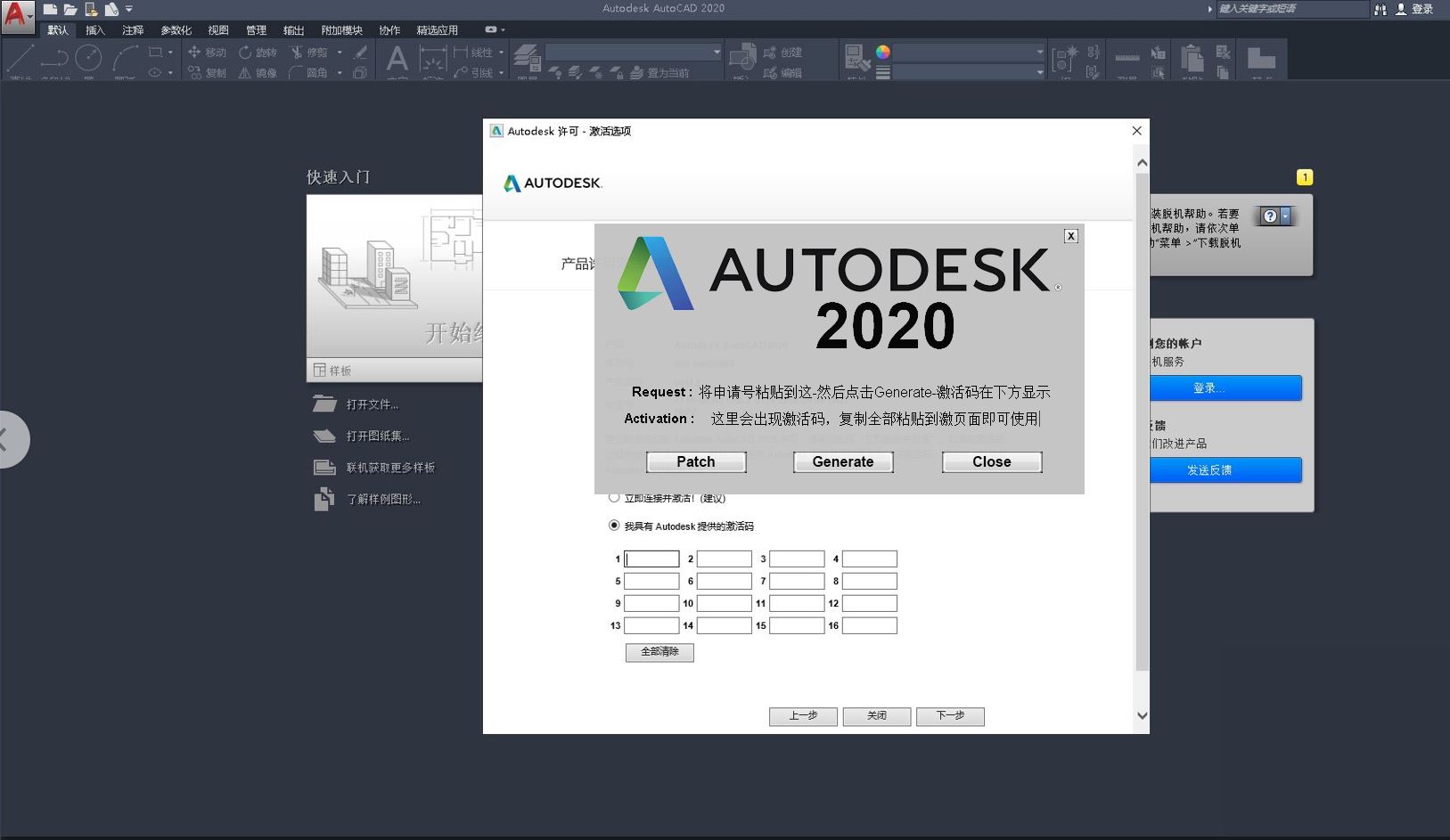1450x840 pixels.
Task: Click the 关闭 (Close) button in license dialog
Action: [x=877, y=716]
